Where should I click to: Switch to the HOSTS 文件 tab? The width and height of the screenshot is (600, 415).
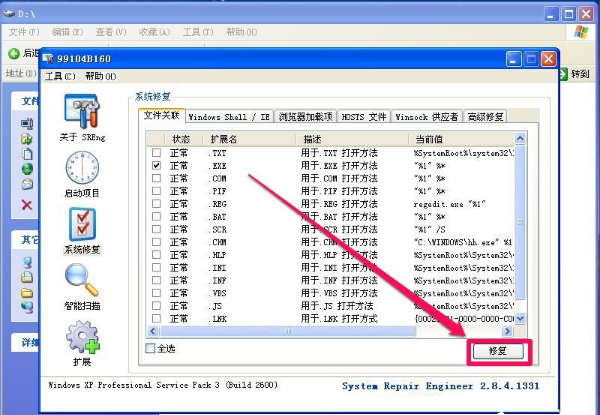click(x=364, y=117)
